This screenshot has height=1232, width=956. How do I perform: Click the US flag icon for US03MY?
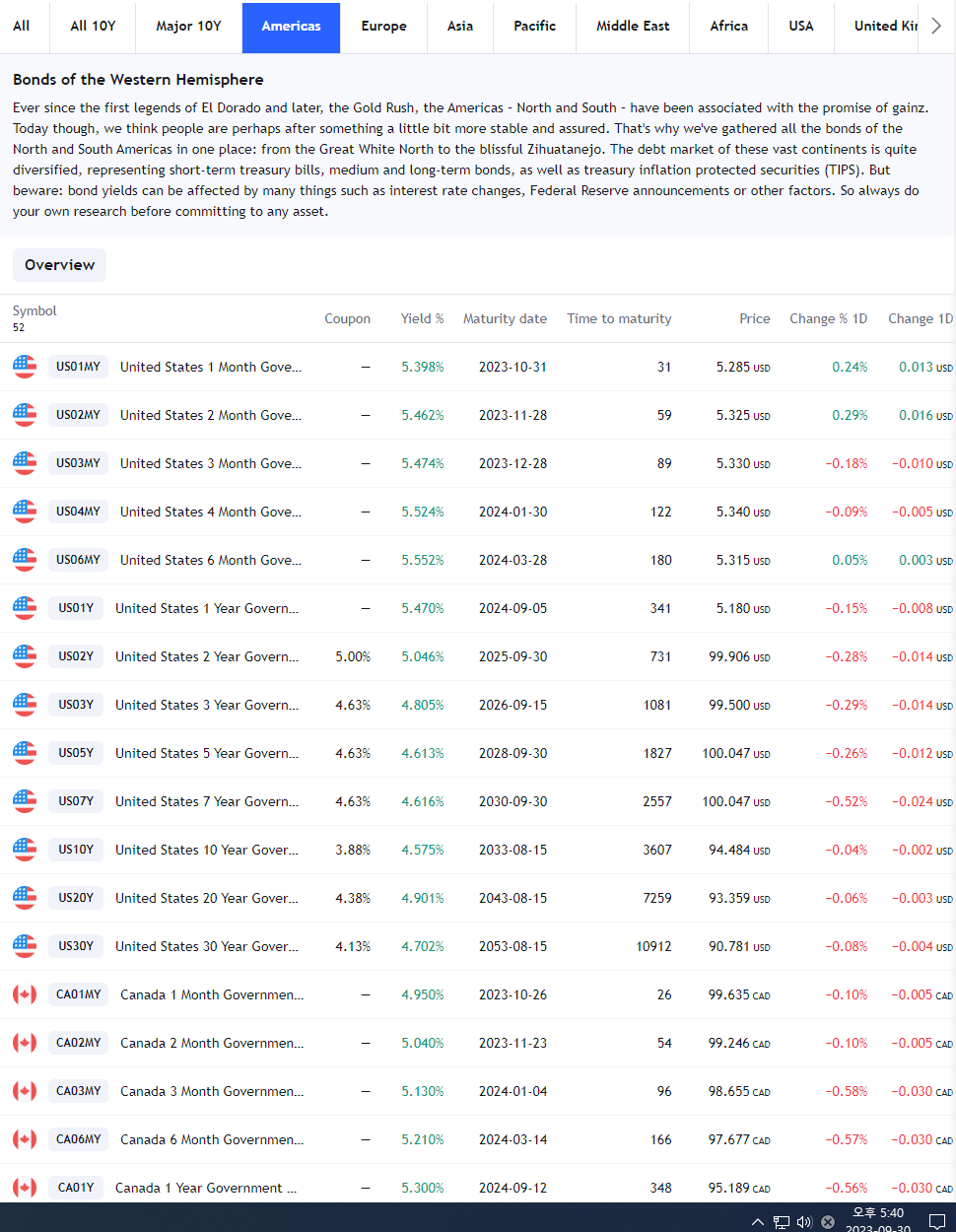coord(25,463)
